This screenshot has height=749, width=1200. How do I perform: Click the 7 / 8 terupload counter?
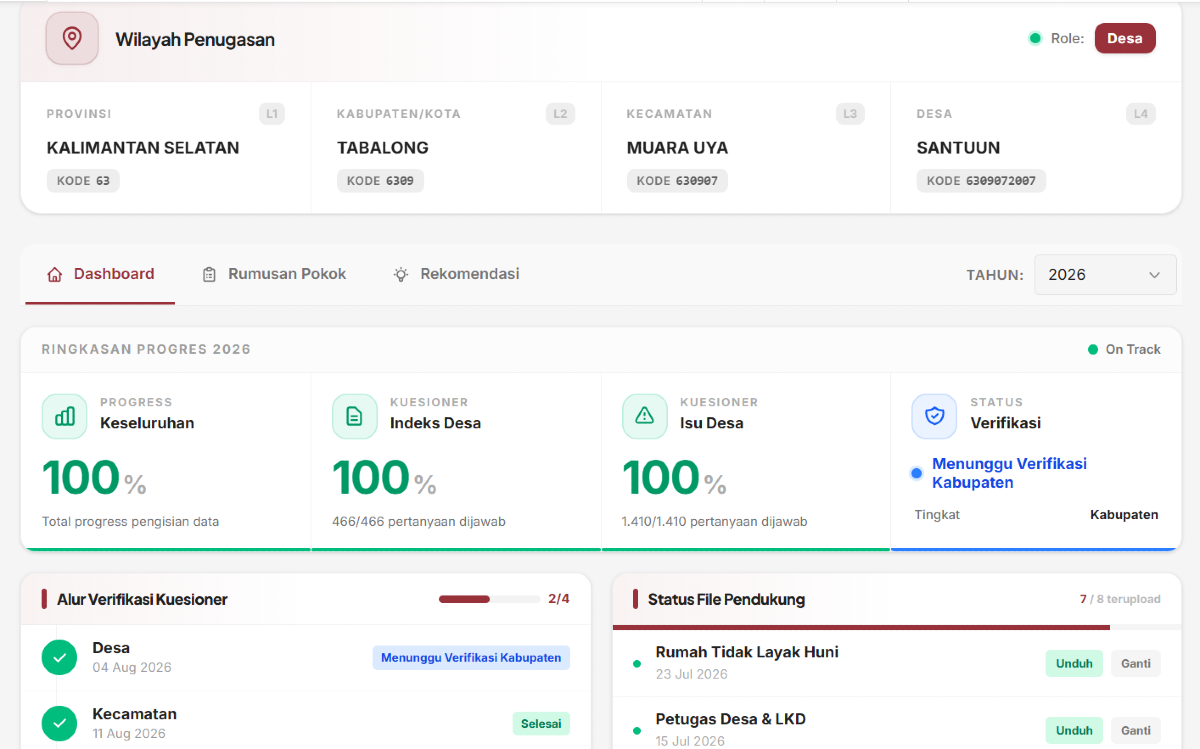pyautogui.click(x=1120, y=599)
